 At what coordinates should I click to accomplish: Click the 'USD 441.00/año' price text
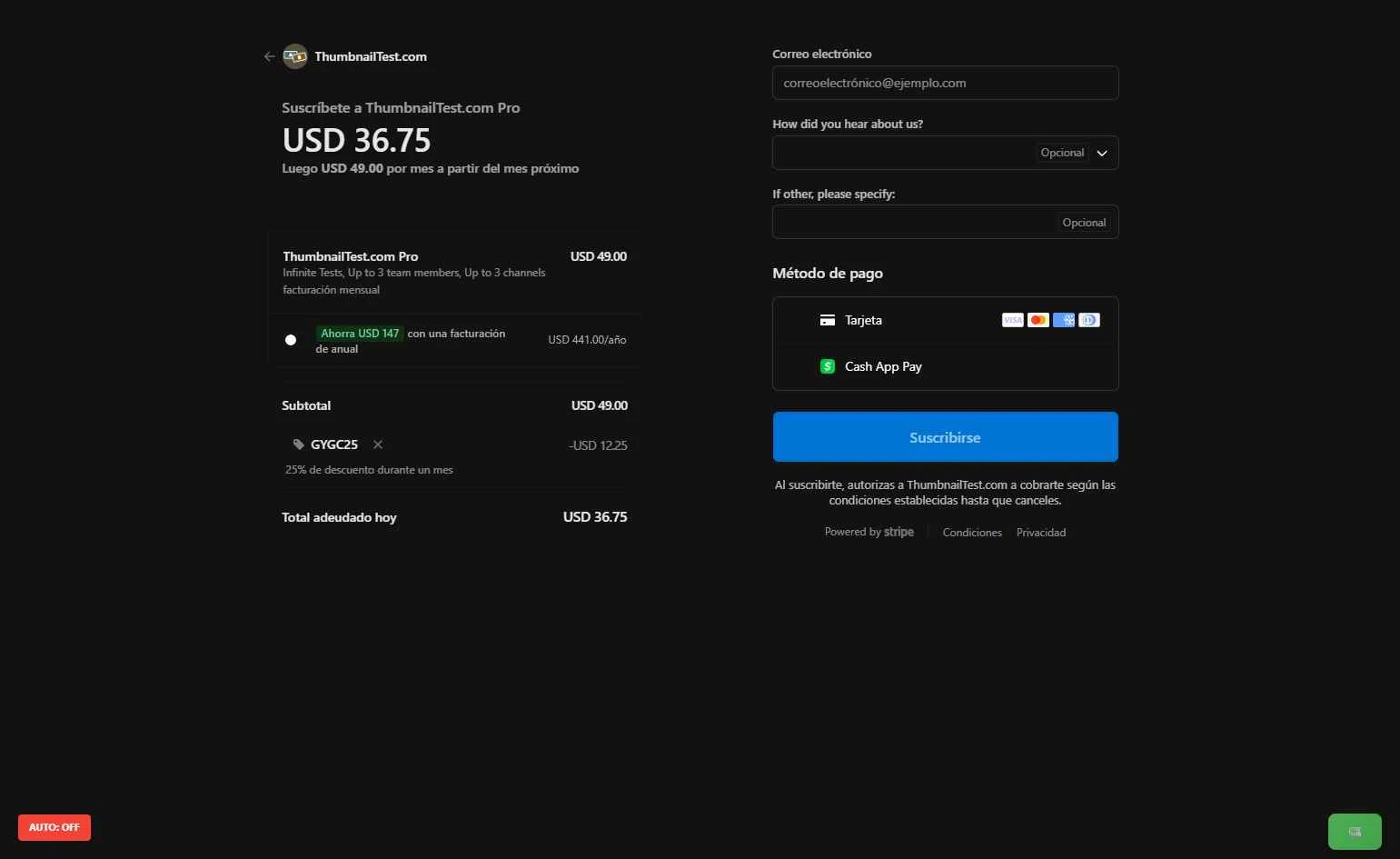pos(587,340)
